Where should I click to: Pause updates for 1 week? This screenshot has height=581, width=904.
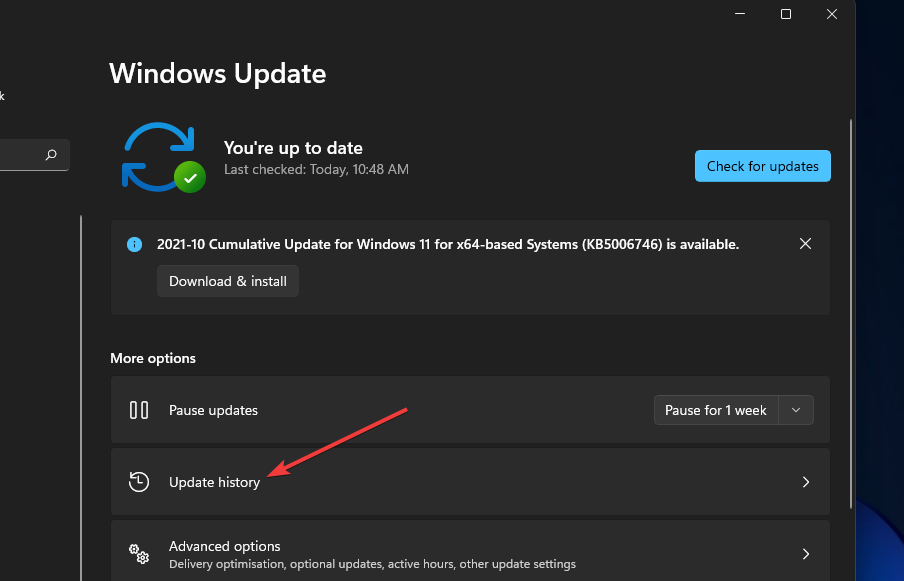click(716, 410)
